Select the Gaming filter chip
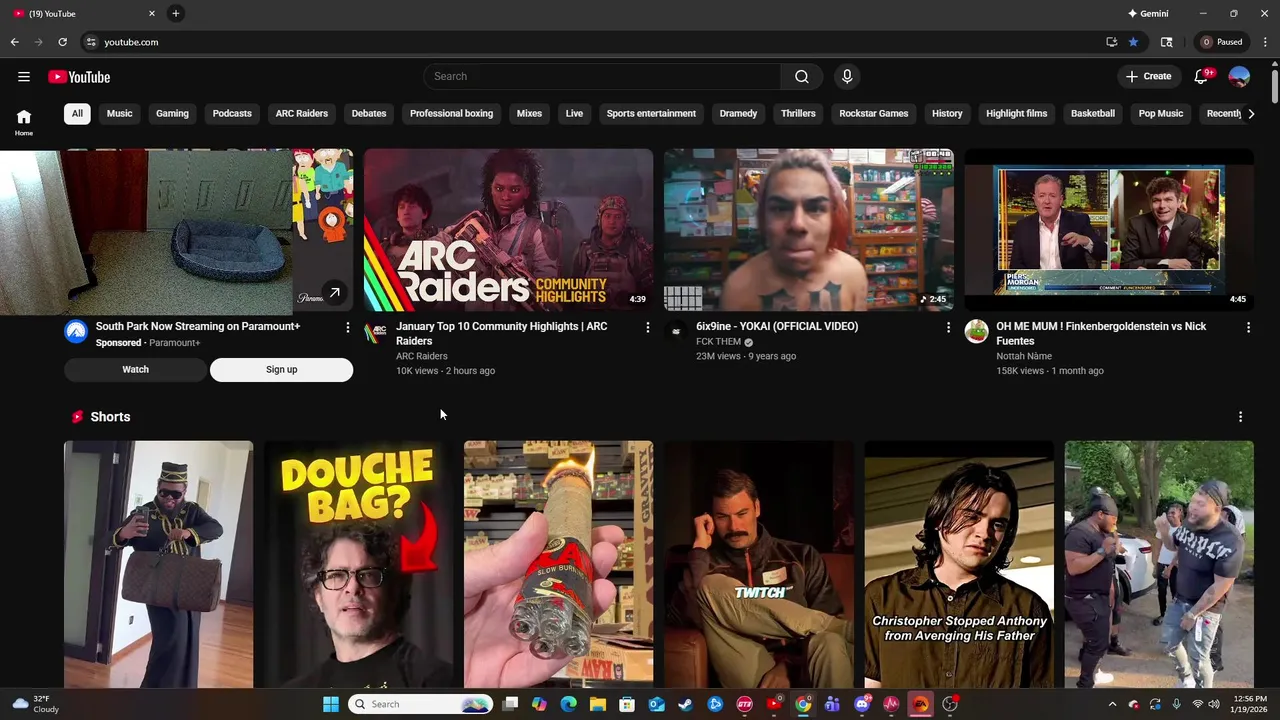Image resolution: width=1280 pixels, height=720 pixels. pyautogui.click(x=172, y=113)
